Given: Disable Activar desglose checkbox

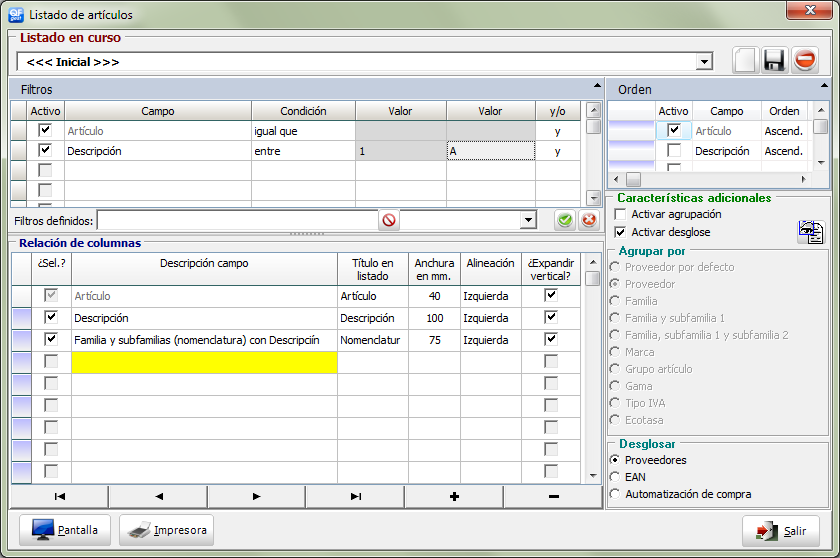Looking at the screenshot, I should point(620,232).
